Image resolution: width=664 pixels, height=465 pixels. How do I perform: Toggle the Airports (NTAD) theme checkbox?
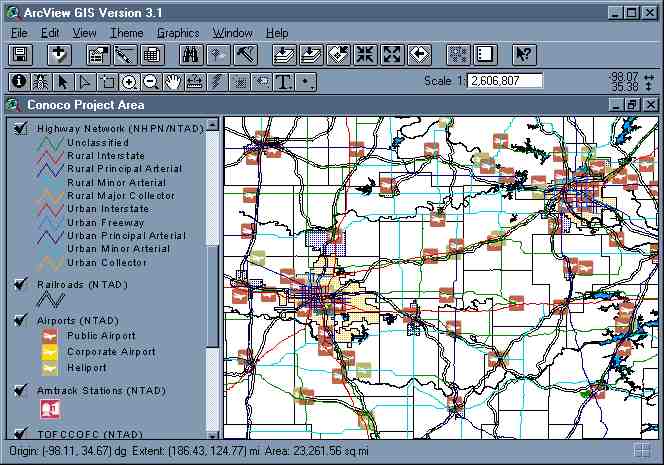tap(20, 320)
